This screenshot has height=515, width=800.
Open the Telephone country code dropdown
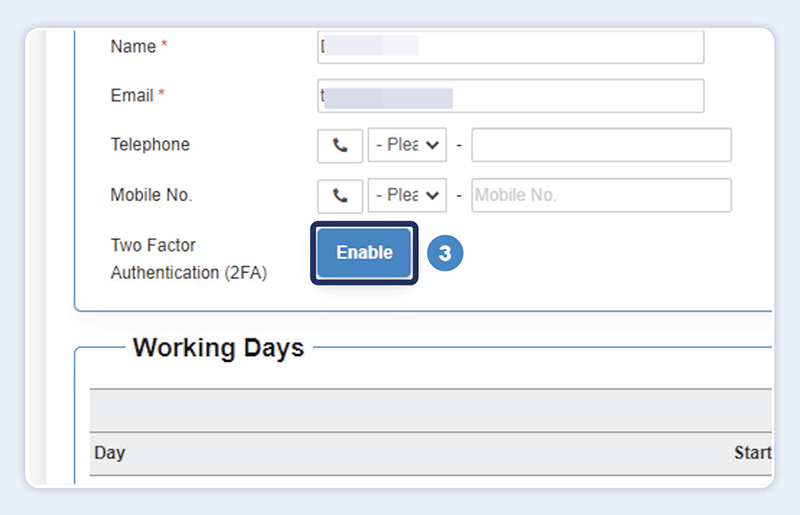tap(407, 145)
